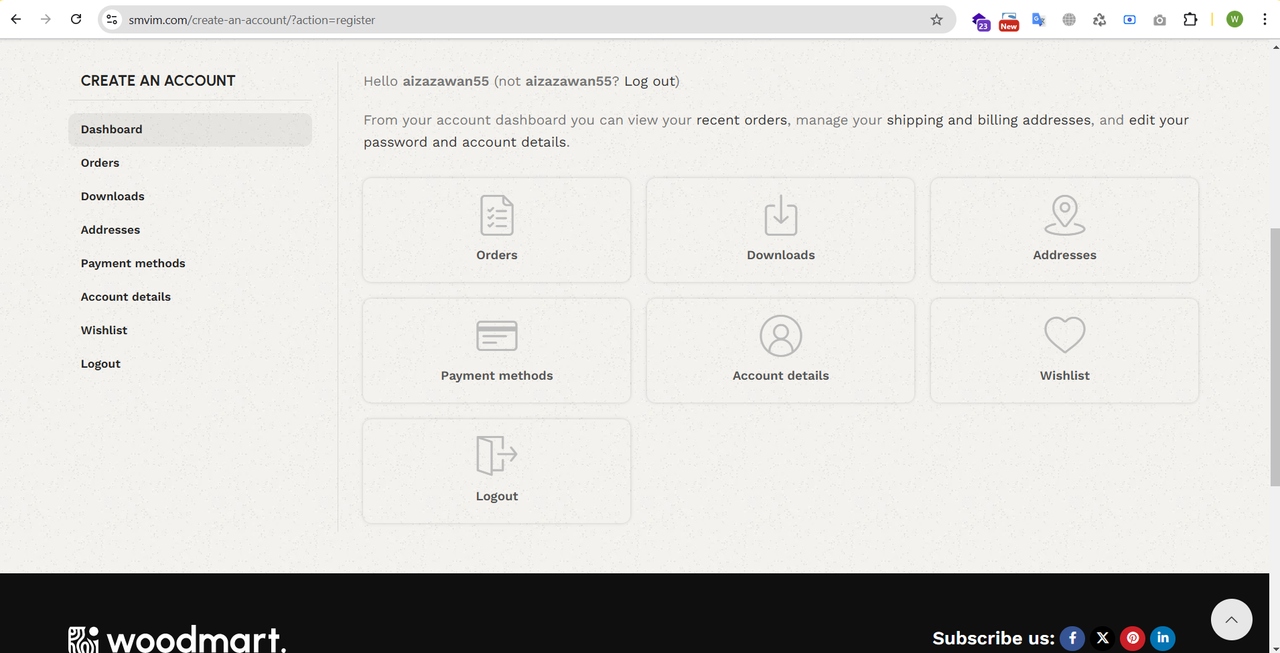Click the Log out link in greeting

(x=650, y=81)
